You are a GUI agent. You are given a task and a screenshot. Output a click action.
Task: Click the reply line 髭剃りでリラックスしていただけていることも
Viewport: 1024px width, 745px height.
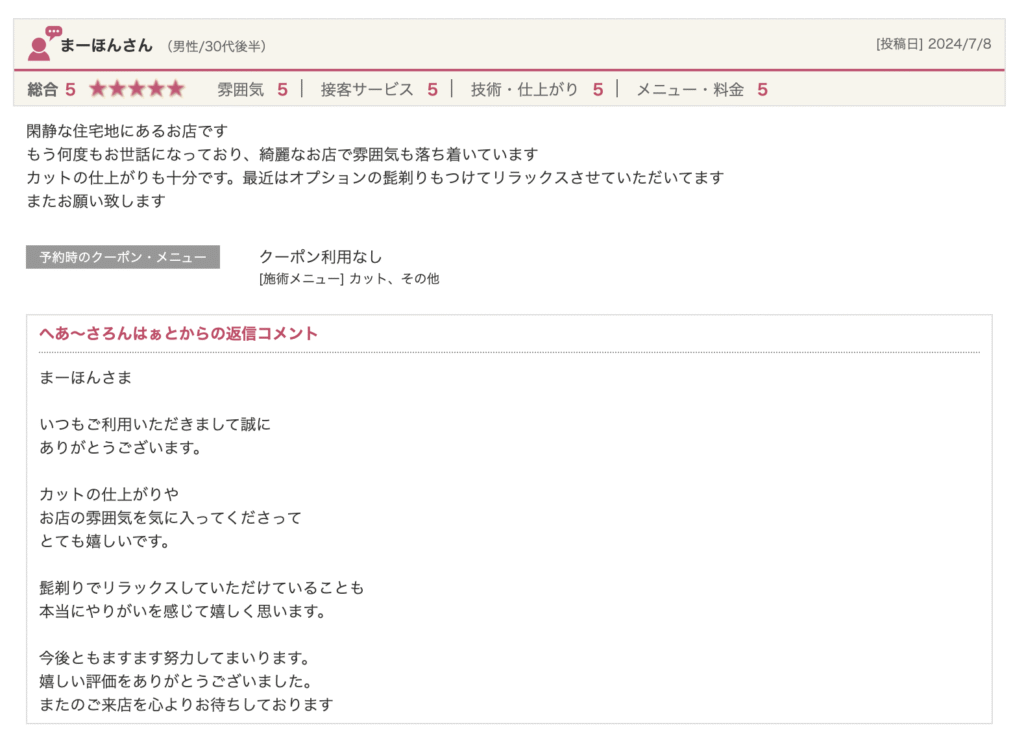point(202,587)
